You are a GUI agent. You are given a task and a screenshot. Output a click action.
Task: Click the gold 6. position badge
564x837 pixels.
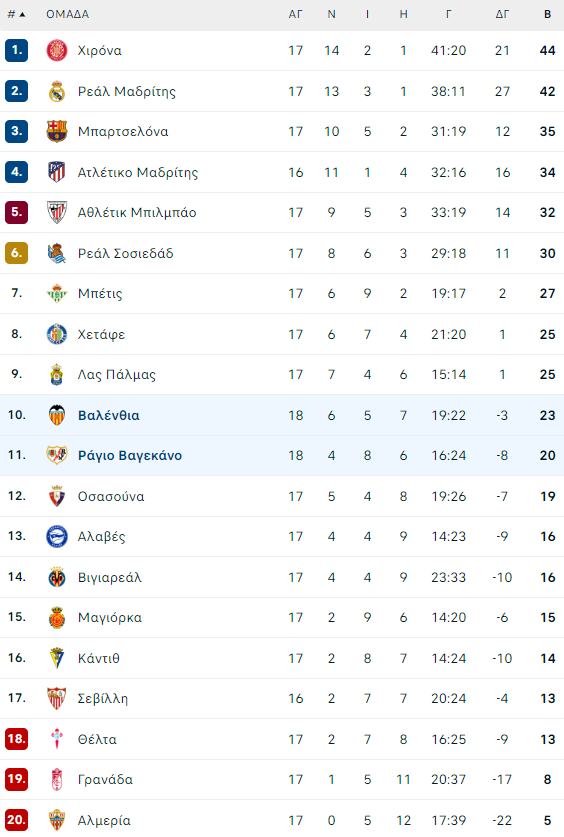[x=17, y=252]
